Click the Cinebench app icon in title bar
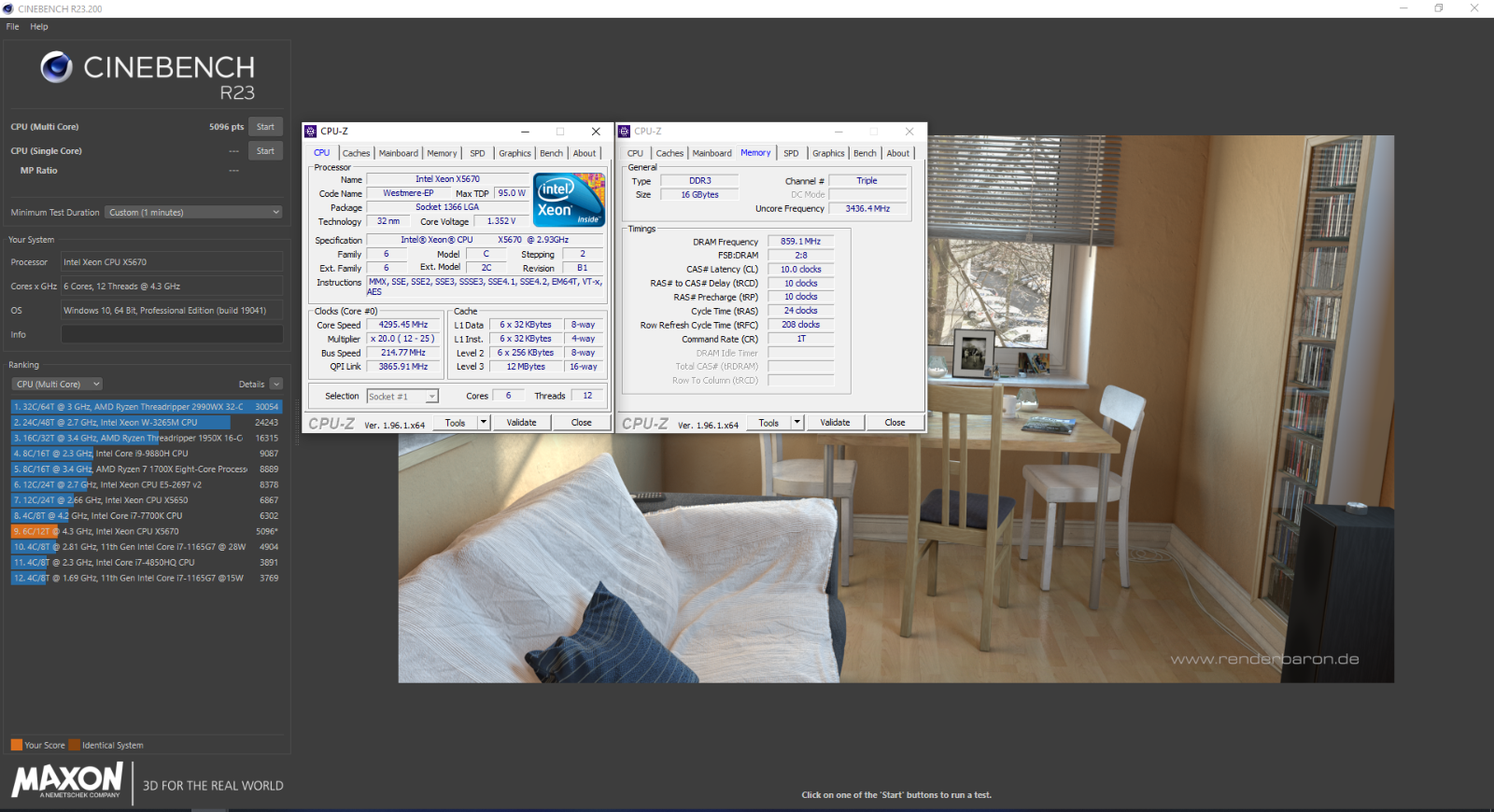Image resolution: width=1494 pixels, height=812 pixels. [8, 8]
